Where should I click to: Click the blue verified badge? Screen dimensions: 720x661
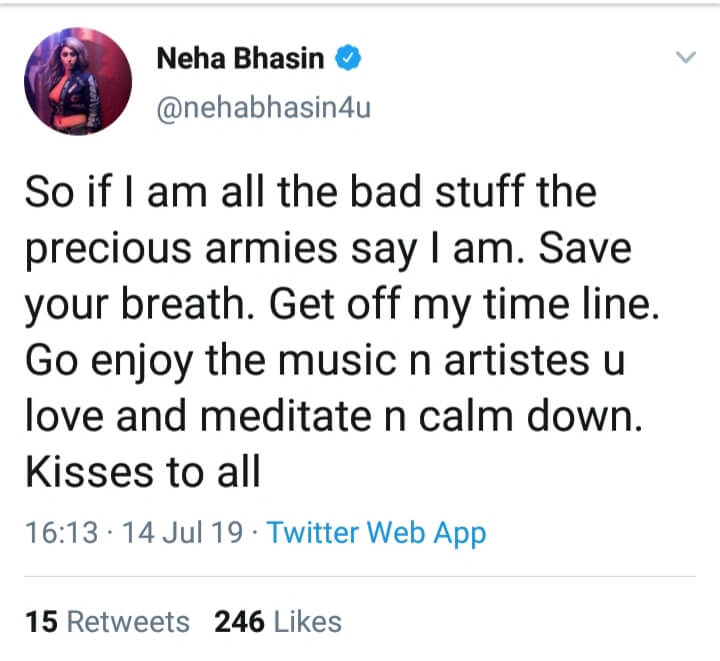coord(346,59)
